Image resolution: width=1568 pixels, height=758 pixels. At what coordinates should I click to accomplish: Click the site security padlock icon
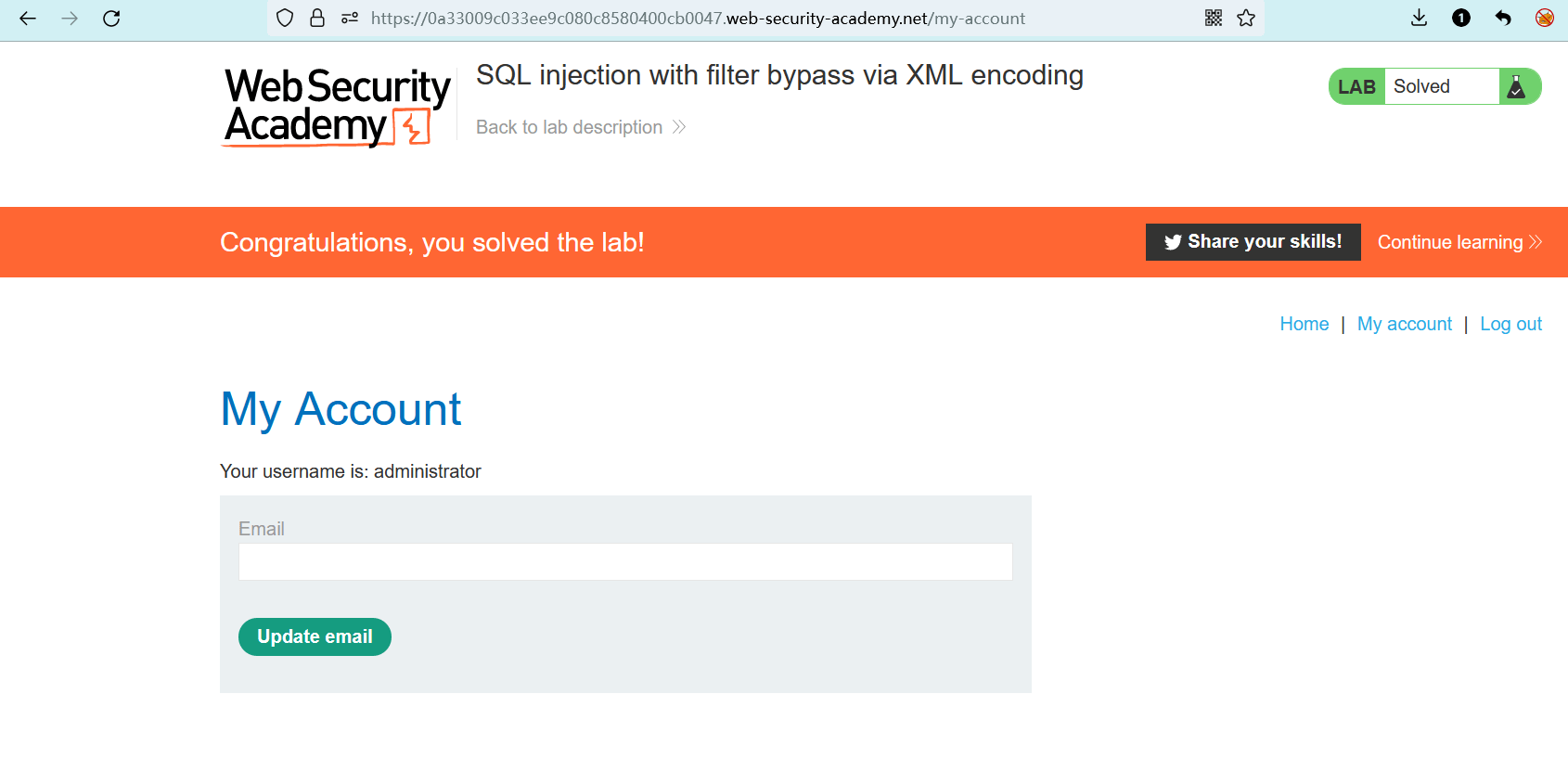[317, 19]
